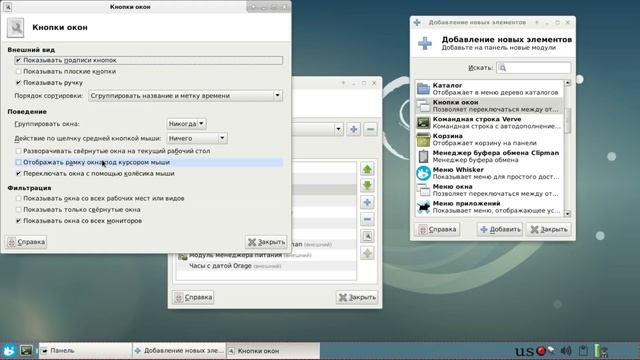The image size is (640, 360).
Task: Select Меню Whisker mouse icon
Action: pos(423,173)
